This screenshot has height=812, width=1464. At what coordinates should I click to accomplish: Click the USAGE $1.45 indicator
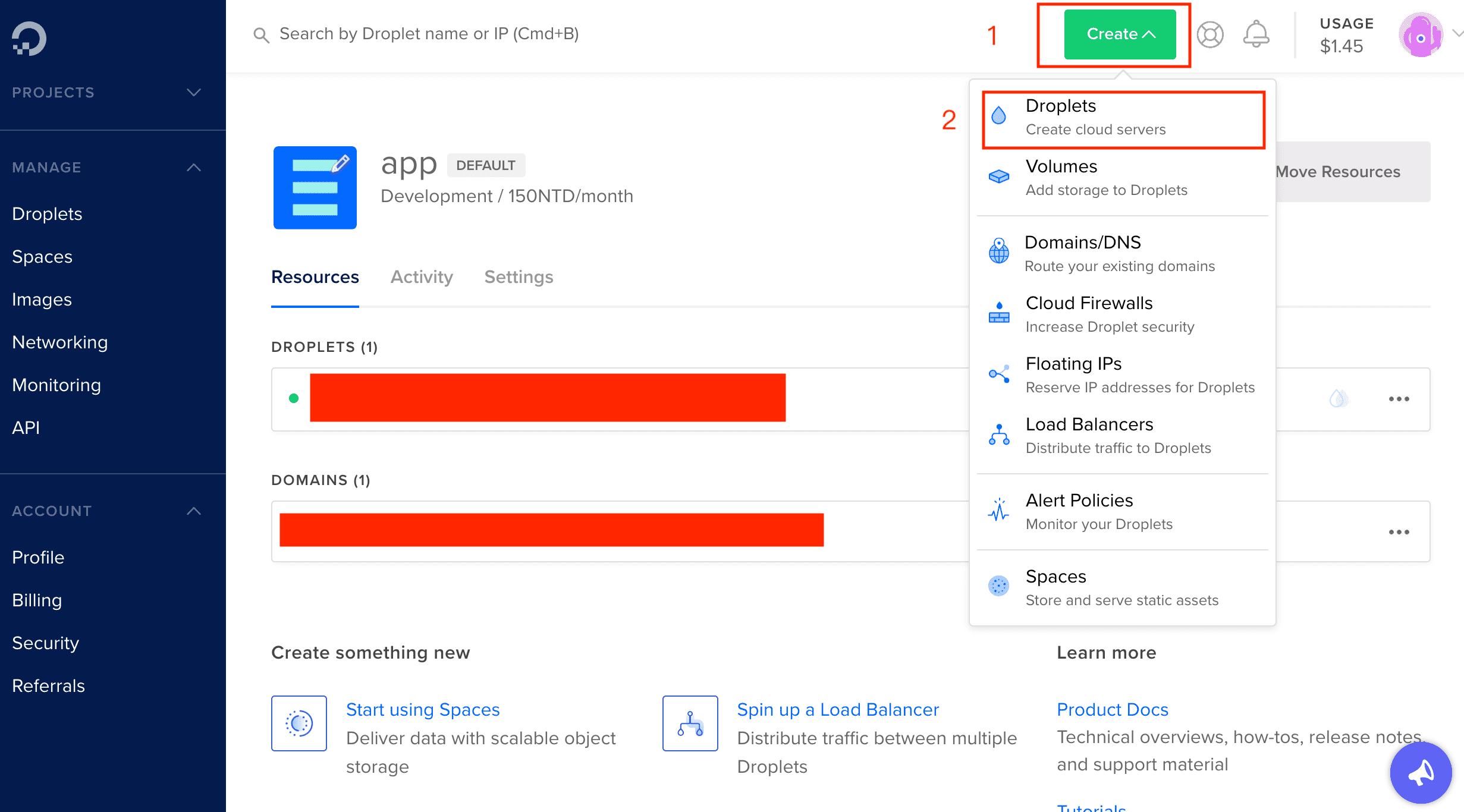pos(1346,36)
